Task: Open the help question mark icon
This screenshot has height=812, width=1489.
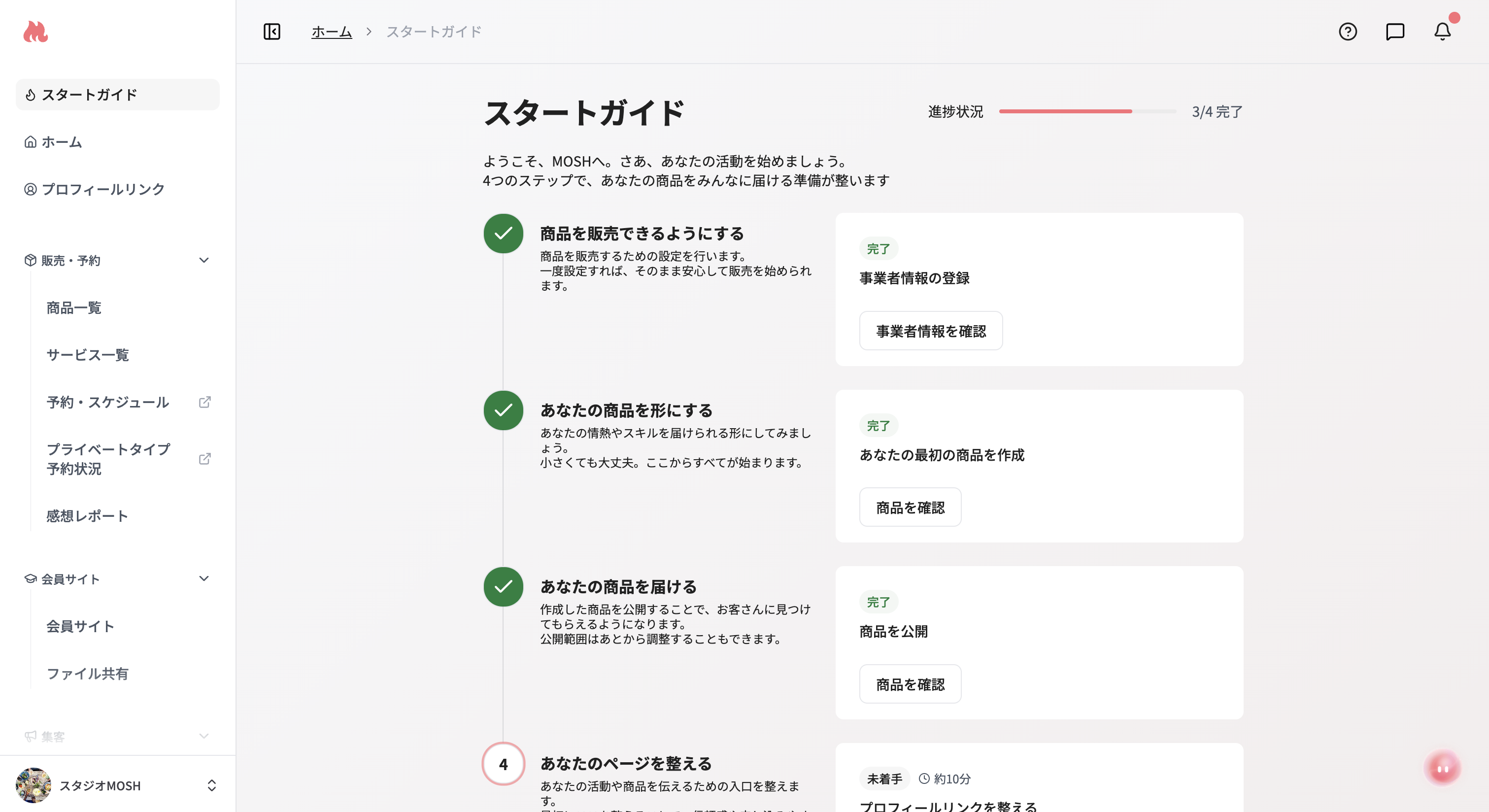Action: [1348, 32]
